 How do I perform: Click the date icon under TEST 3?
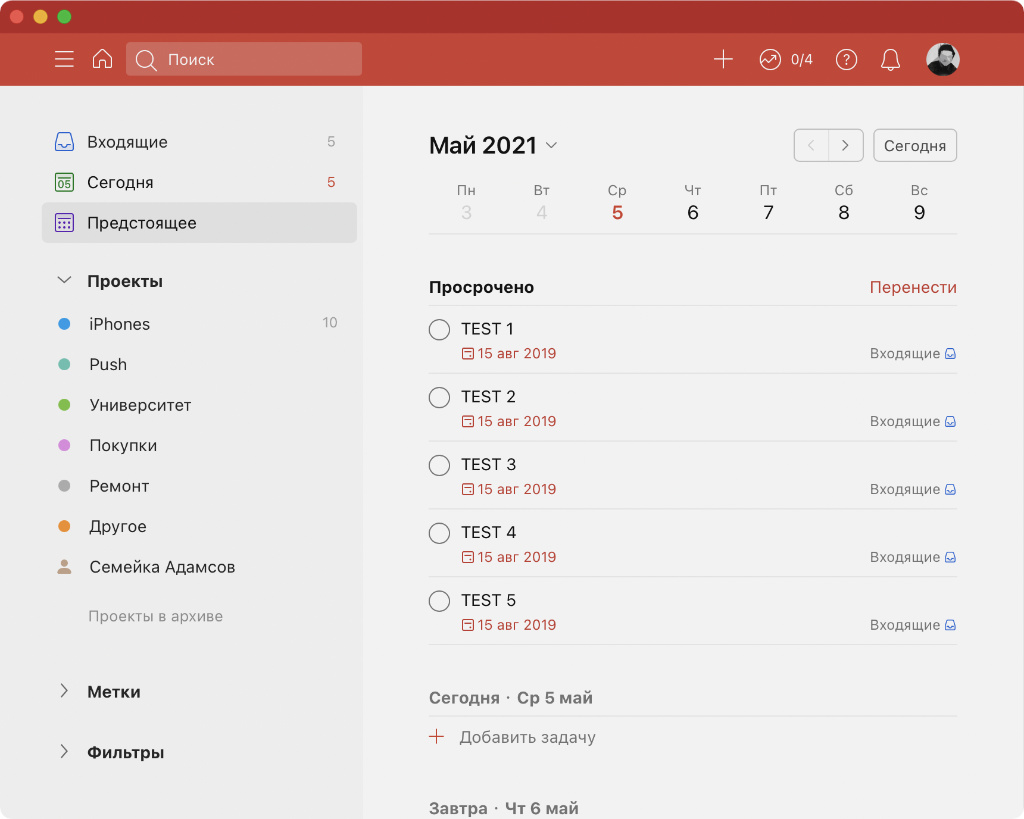click(468, 489)
